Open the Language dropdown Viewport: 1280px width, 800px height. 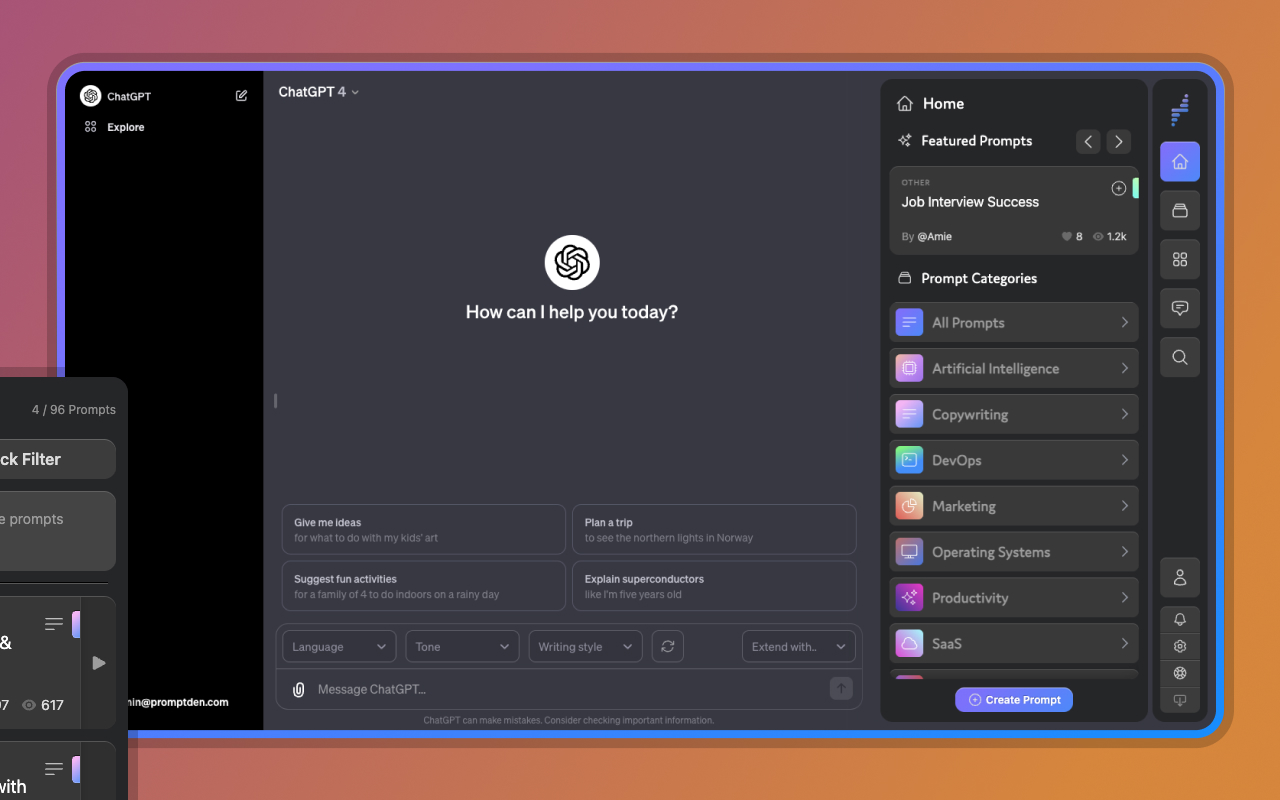click(x=338, y=646)
